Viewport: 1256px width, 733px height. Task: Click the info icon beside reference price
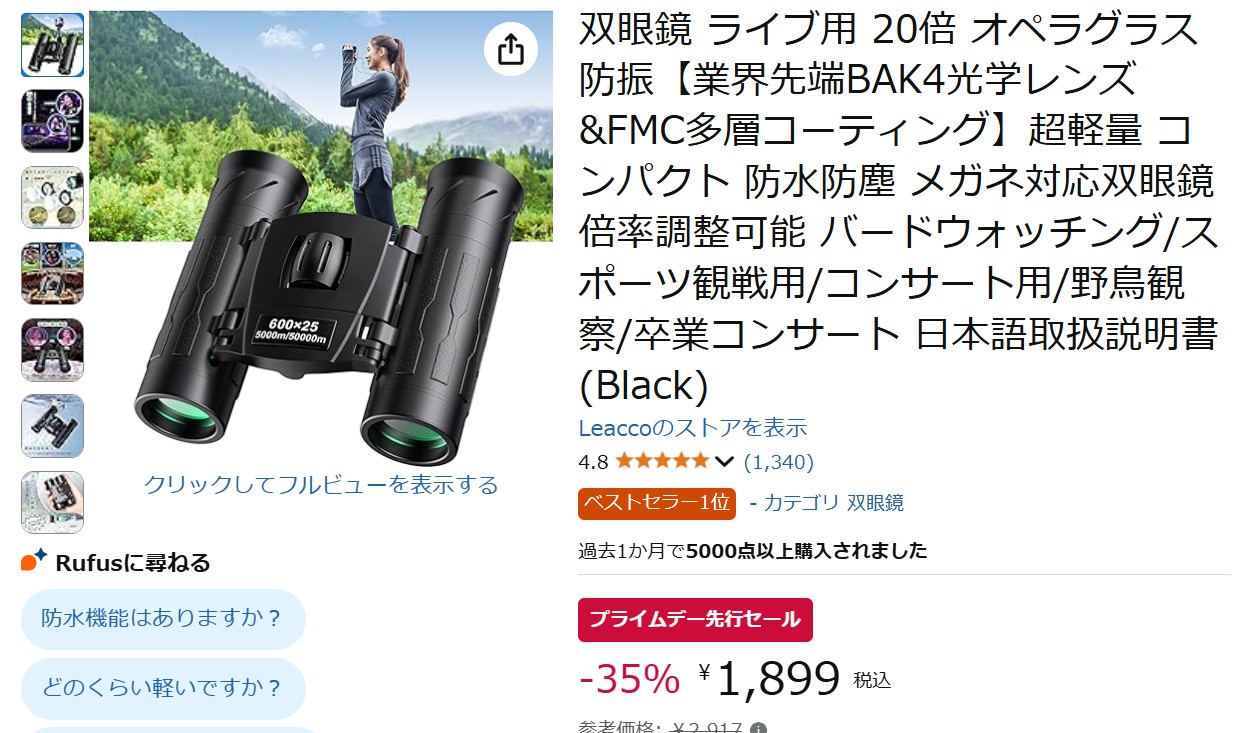pyautogui.click(x=759, y=728)
